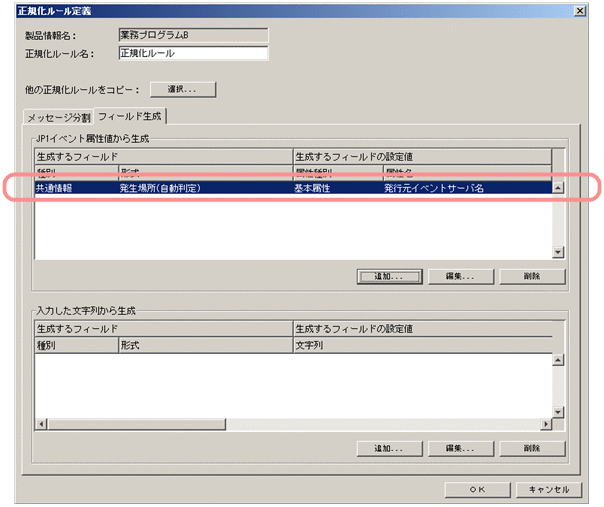Click 削除 in the JP1イベント属性値 section
Screen dimensions: 604x507
[532, 277]
